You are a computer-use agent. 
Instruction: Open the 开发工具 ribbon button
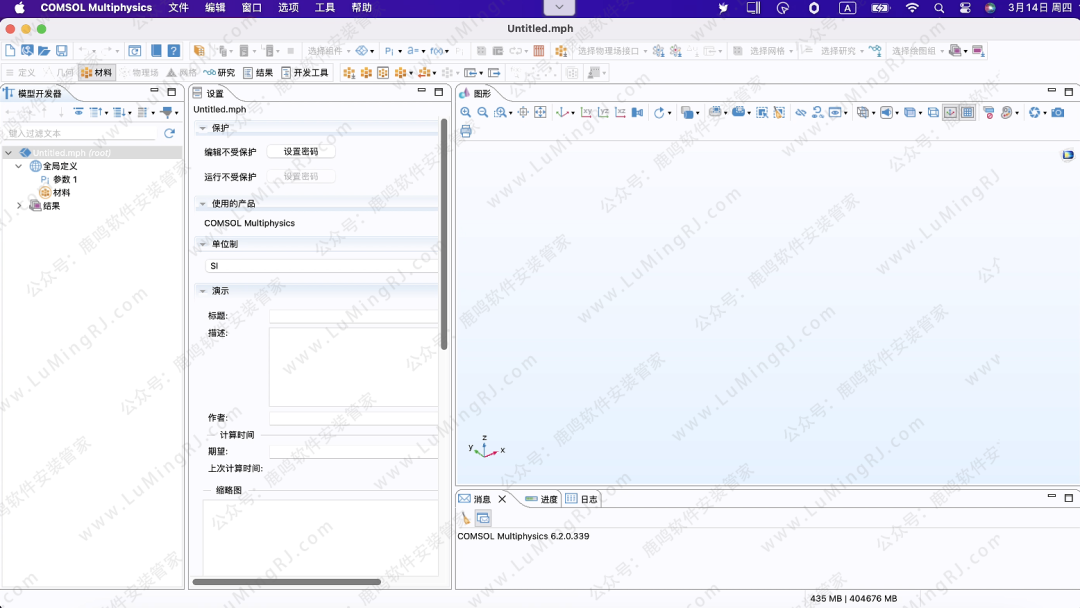305,73
